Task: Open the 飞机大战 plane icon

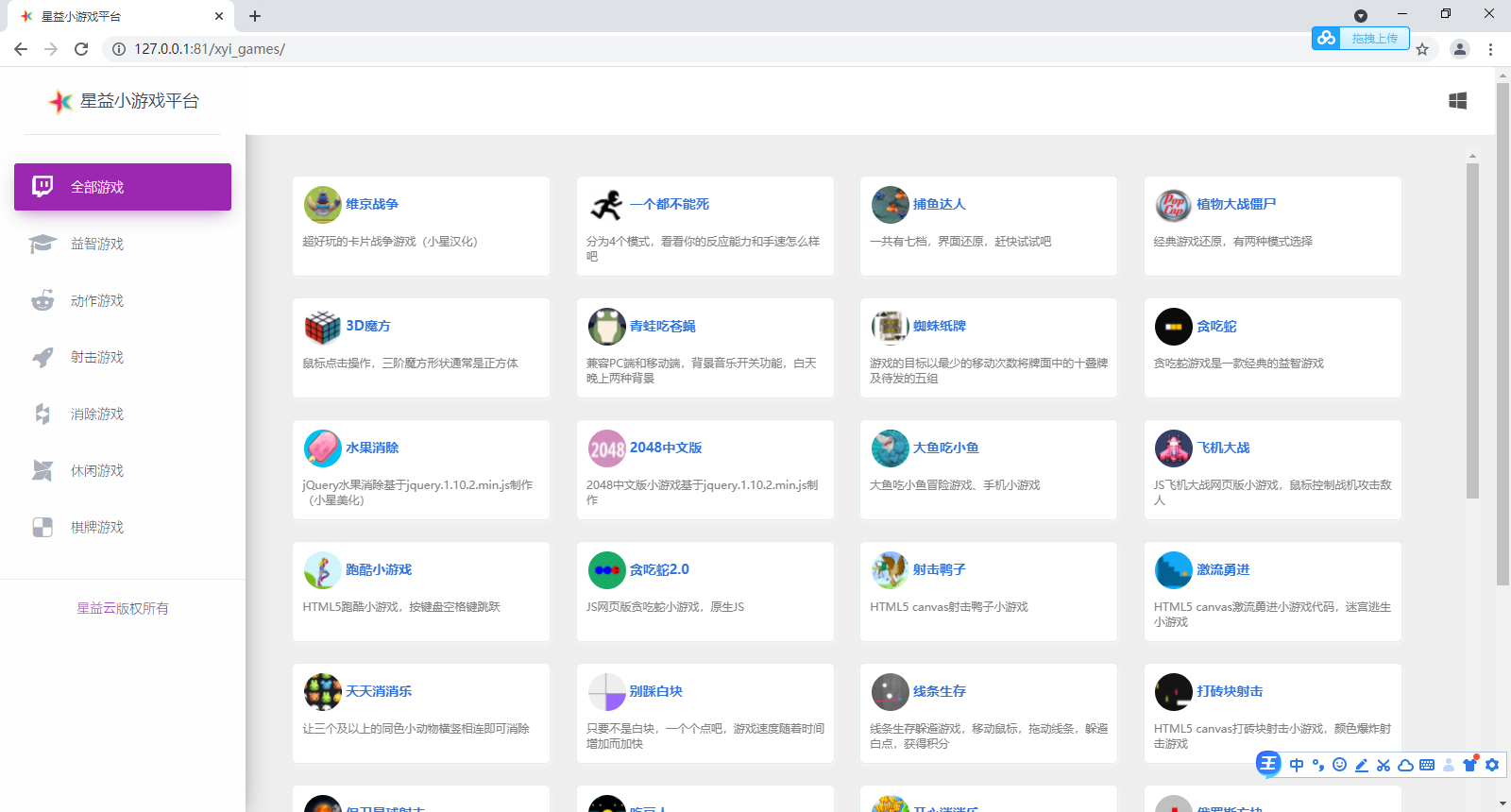Action: (x=1174, y=448)
